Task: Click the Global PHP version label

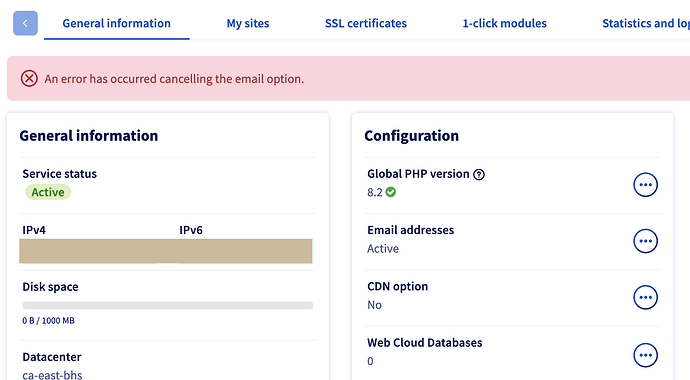Action: [x=418, y=174]
